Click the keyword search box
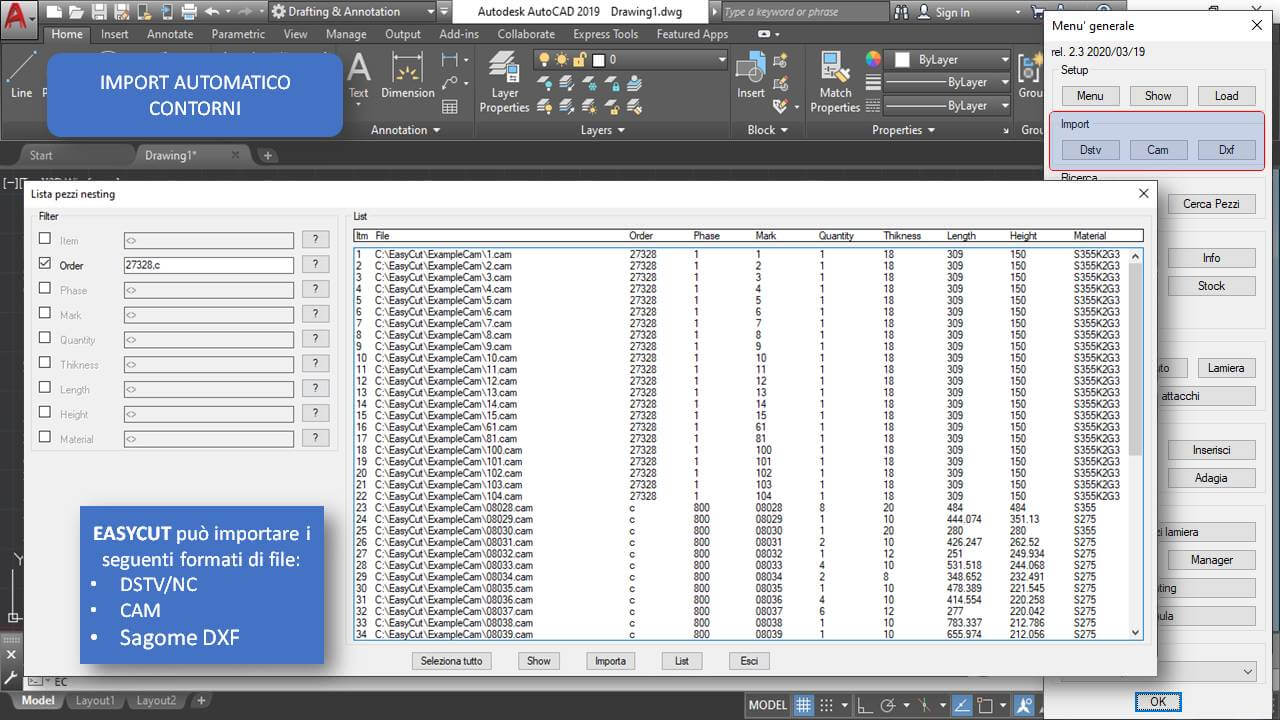1280x720 pixels. [804, 12]
